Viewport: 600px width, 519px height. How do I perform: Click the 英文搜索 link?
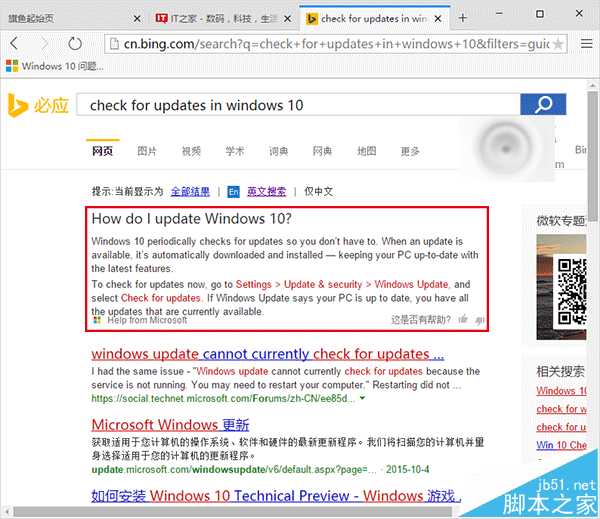tap(266, 191)
